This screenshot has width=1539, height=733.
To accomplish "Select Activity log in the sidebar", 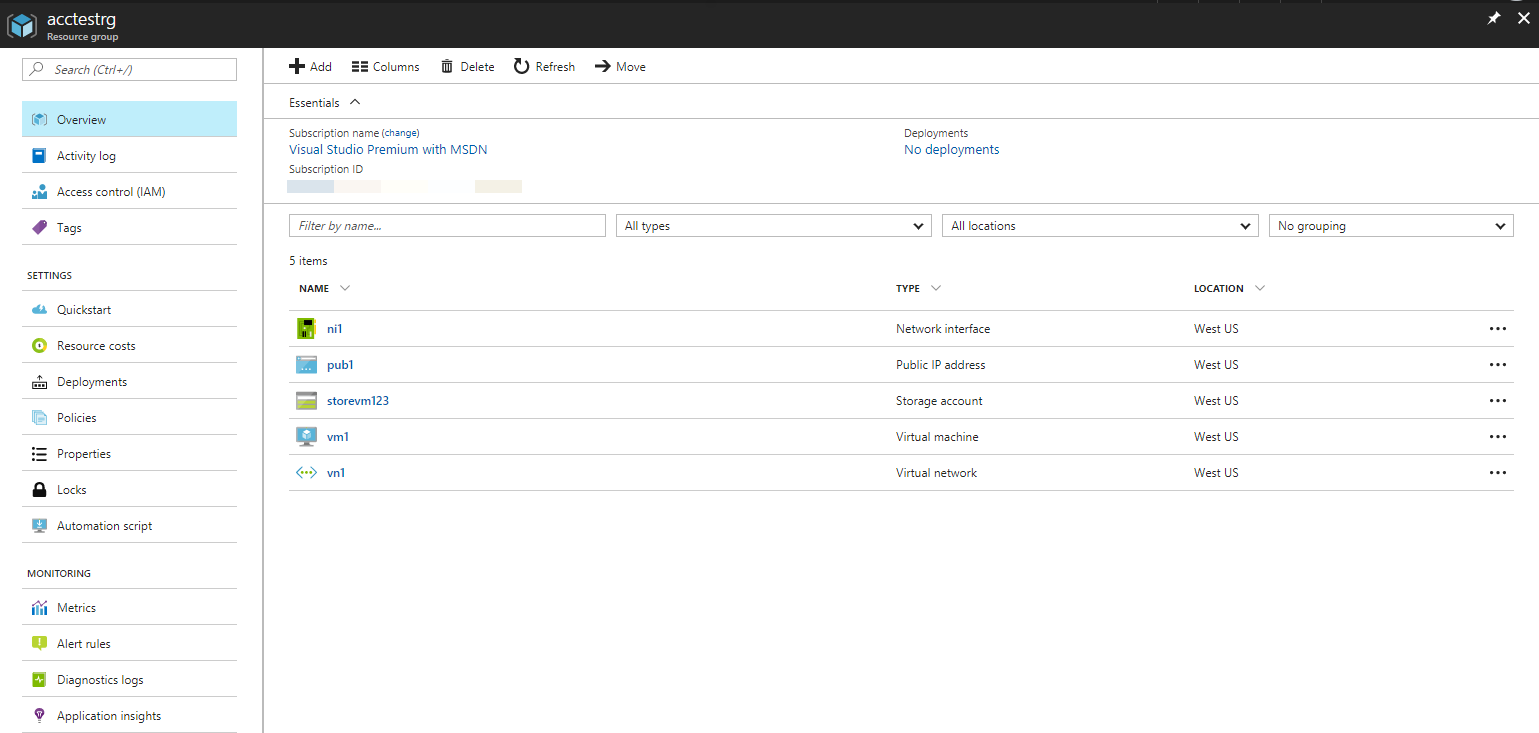I will pyautogui.click(x=86, y=156).
